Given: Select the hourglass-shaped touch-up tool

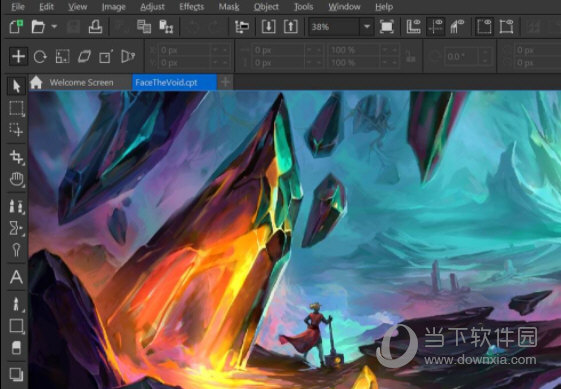Looking at the screenshot, I should point(16,228).
